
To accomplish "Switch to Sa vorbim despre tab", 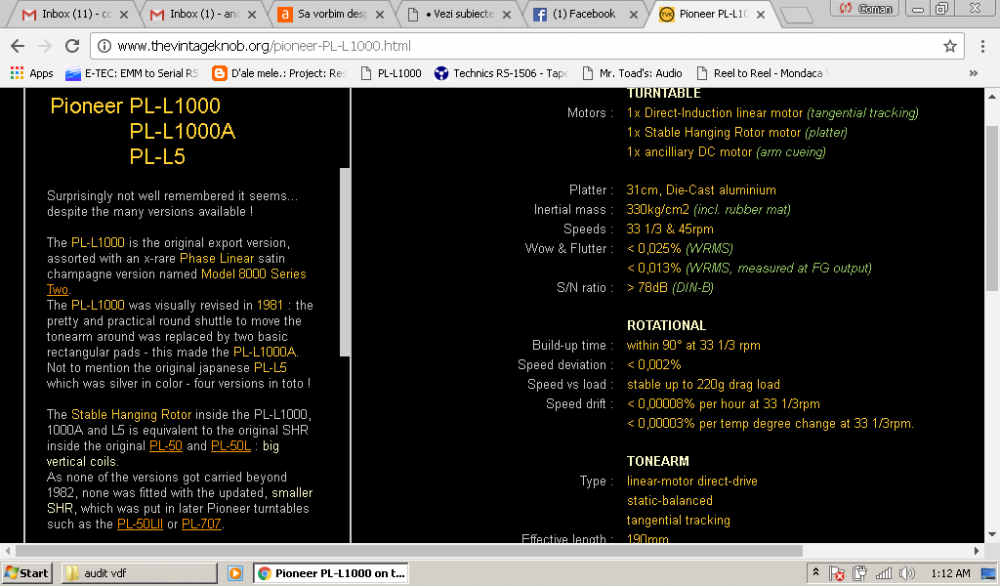I will point(328,14).
